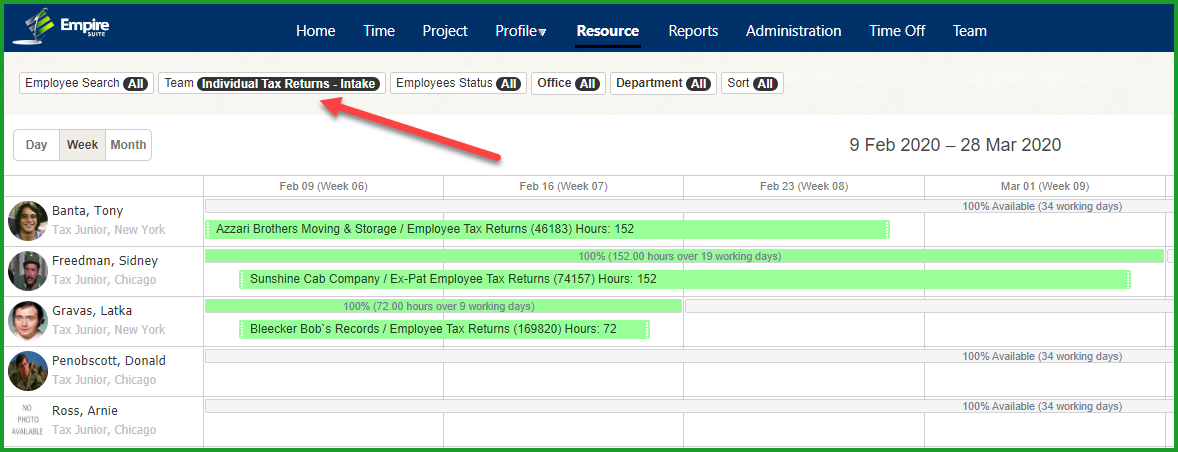The image size is (1178, 452).
Task: Go to the Time menu
Action: point(379,31)
